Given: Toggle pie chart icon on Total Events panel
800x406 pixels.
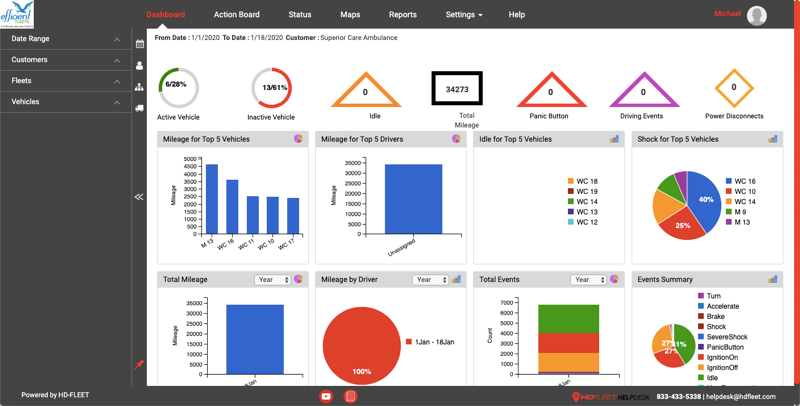Looking at the screenshot, I should click(x=614, y=279).
